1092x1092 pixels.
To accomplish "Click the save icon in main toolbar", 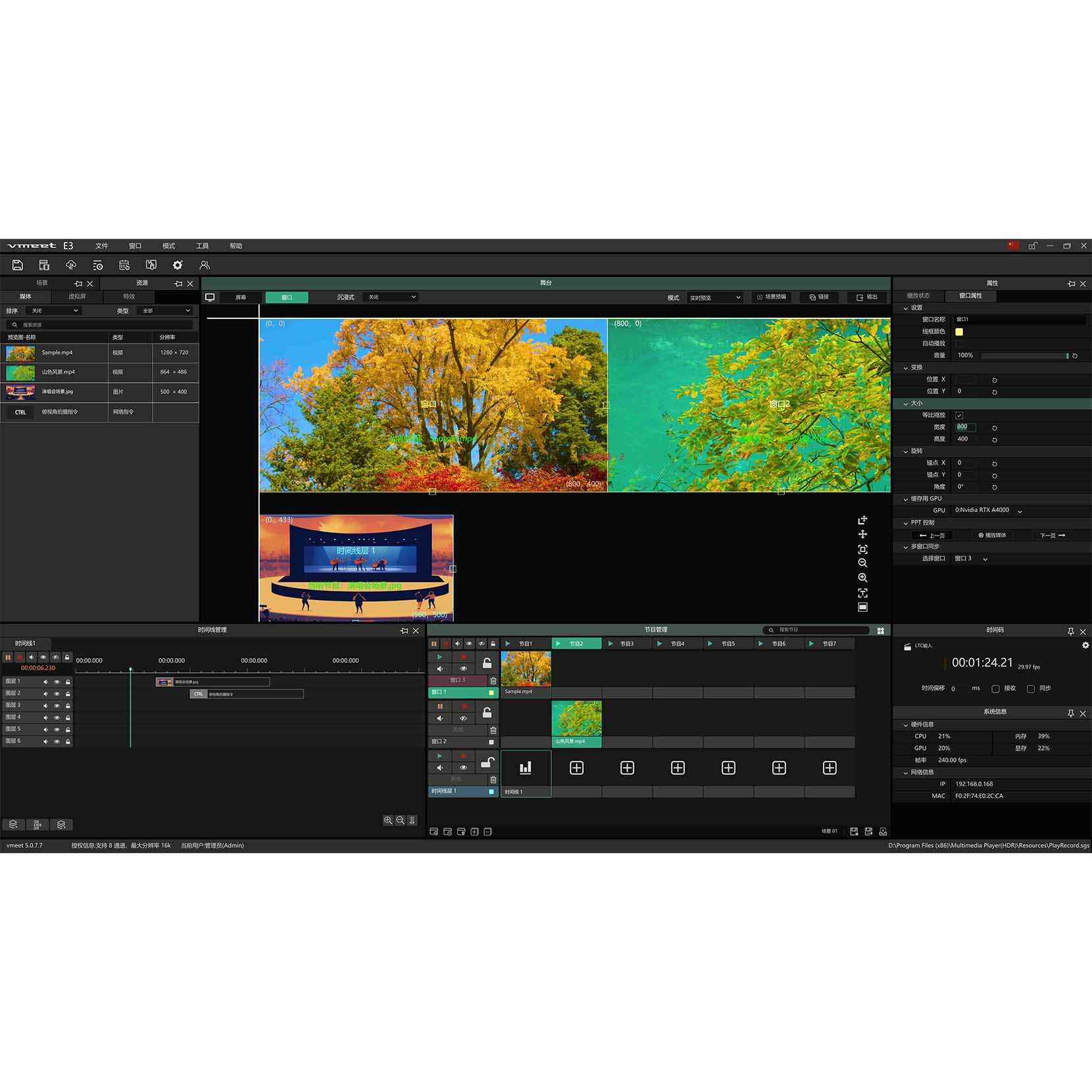I will 18,265.
